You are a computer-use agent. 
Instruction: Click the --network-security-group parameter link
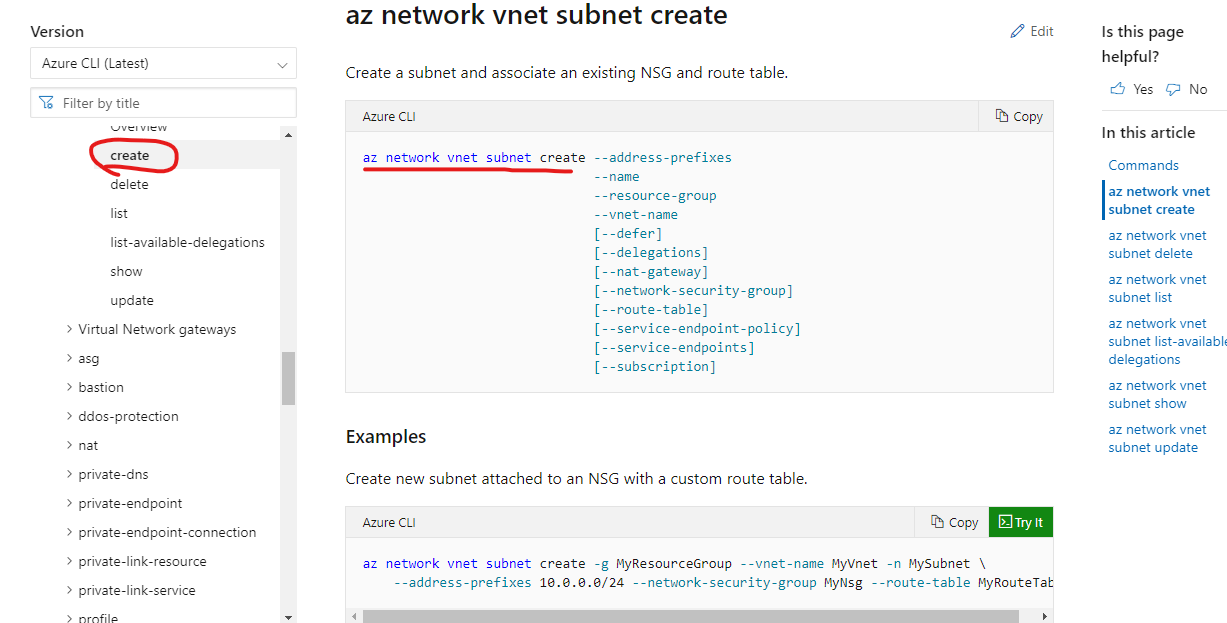693,290
